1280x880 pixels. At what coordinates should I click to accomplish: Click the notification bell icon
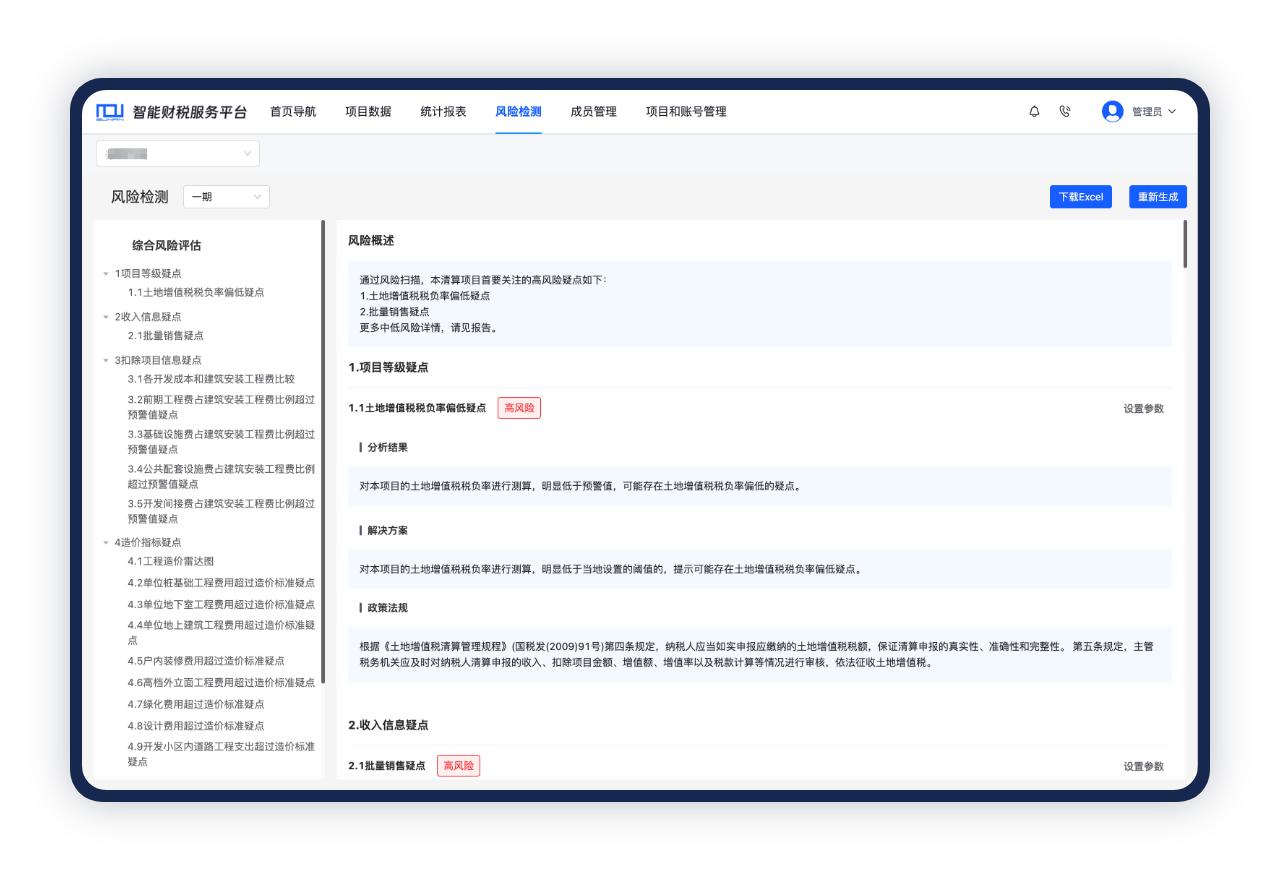(1034, 112)
